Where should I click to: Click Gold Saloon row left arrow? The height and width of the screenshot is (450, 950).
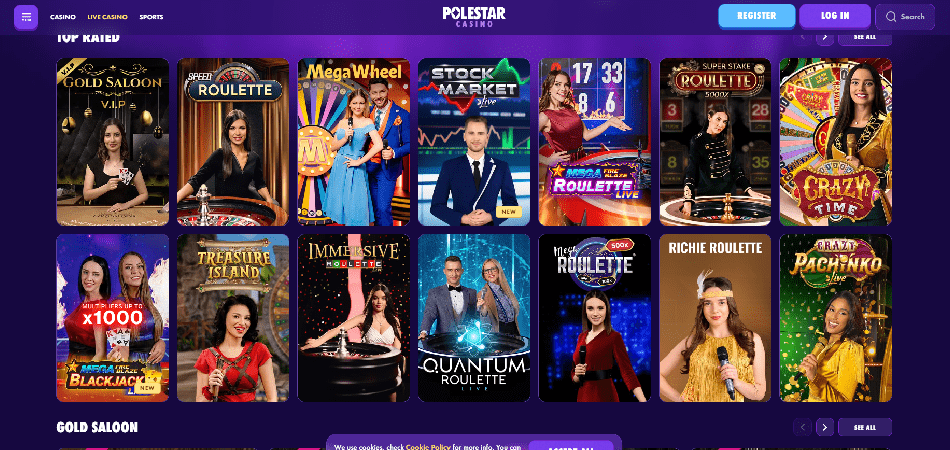tap(803, 427)
